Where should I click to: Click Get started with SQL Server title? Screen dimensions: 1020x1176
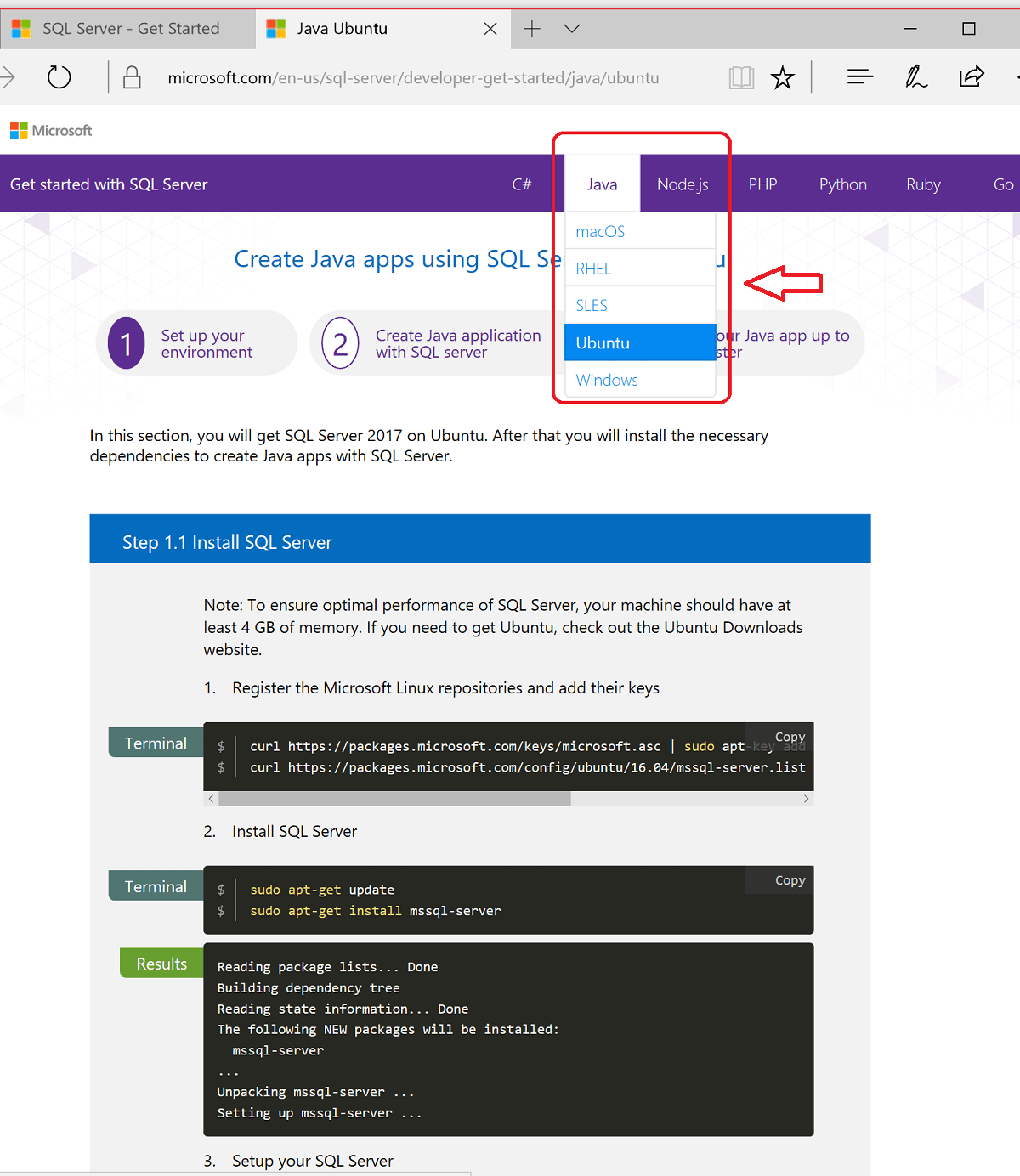109,184
